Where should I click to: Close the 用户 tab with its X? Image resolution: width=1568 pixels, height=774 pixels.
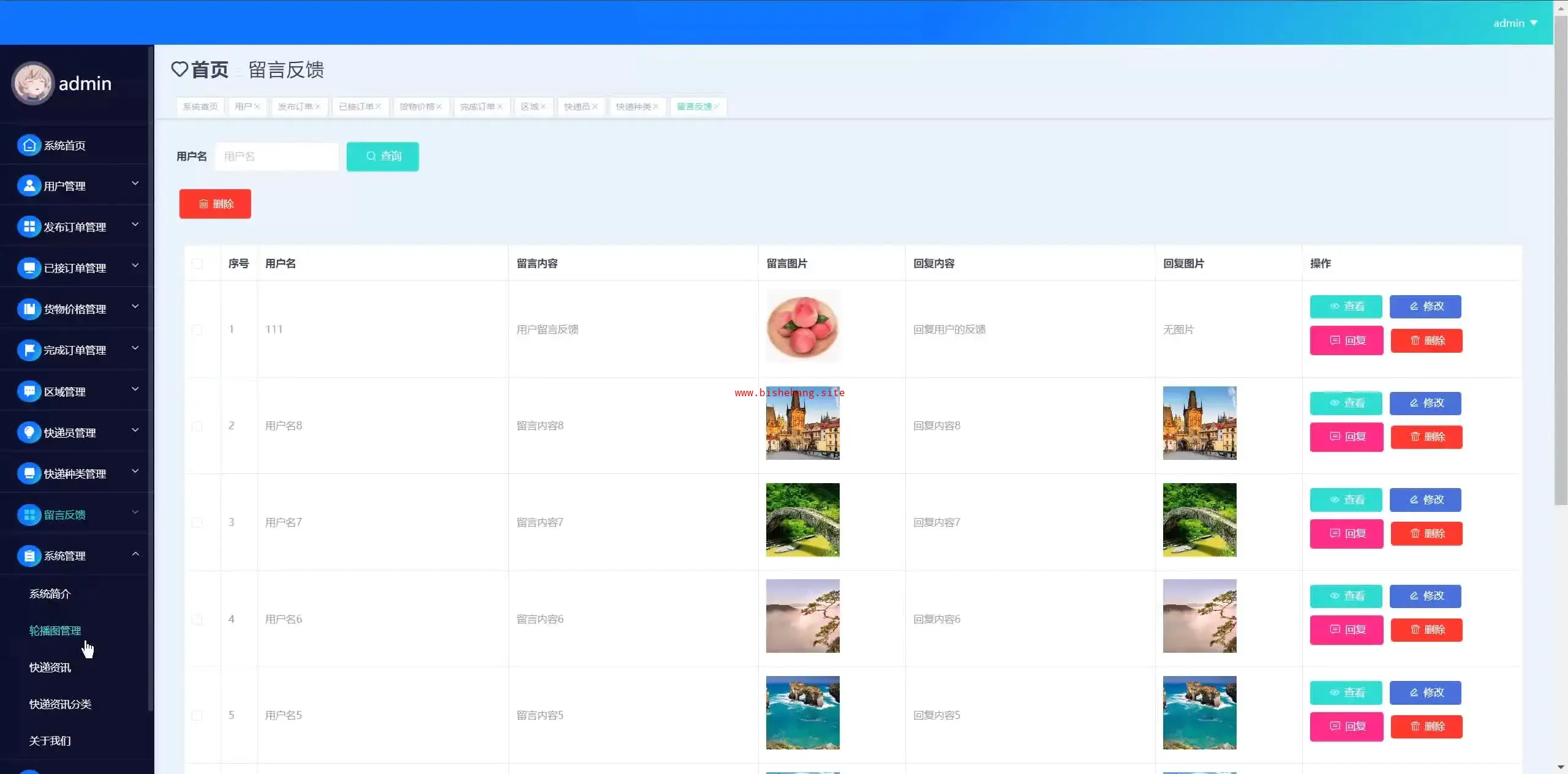pyautogui.click(x=257, y=107)
